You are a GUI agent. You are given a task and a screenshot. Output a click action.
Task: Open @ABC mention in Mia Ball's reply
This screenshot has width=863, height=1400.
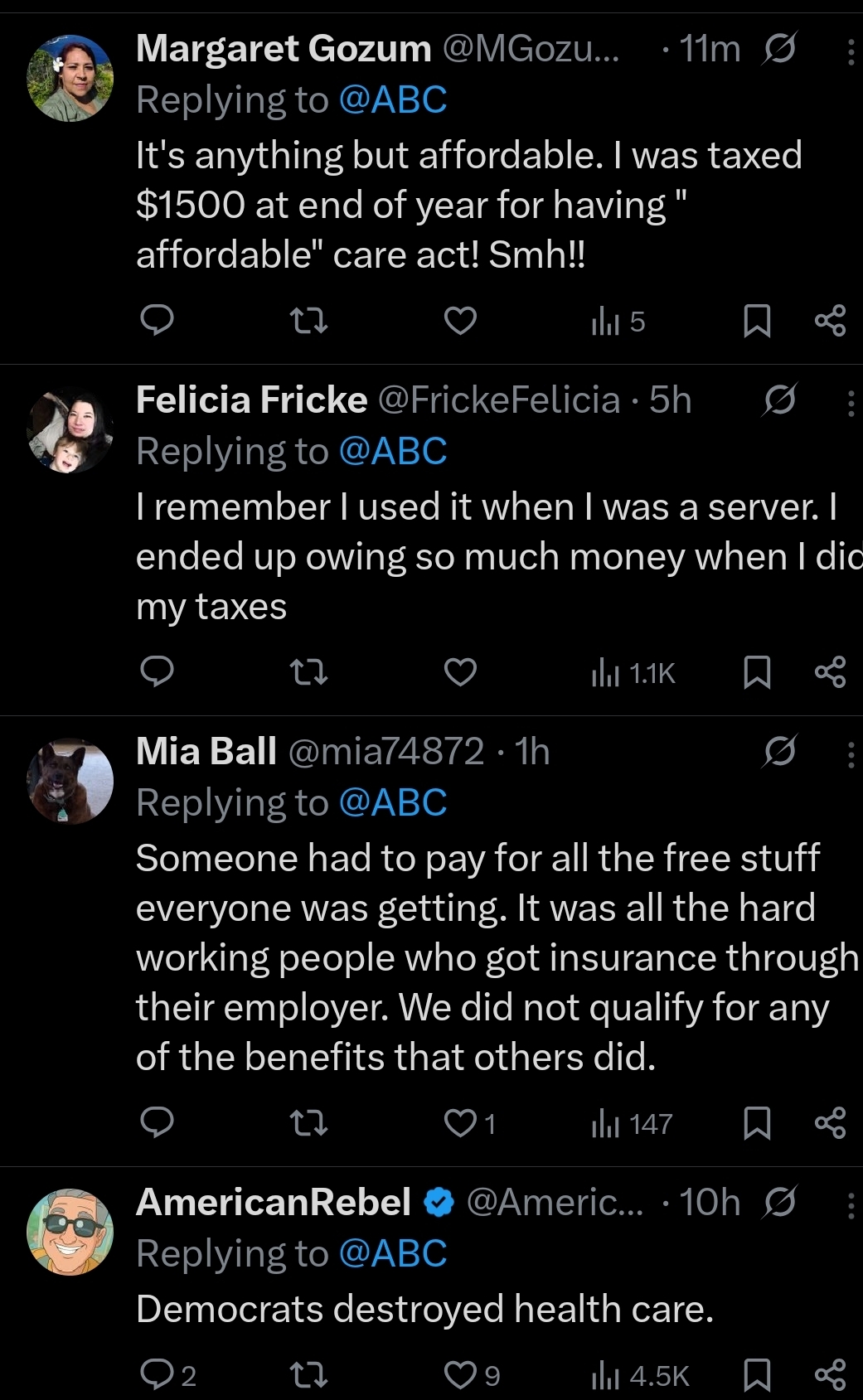[x=393, y=802]
